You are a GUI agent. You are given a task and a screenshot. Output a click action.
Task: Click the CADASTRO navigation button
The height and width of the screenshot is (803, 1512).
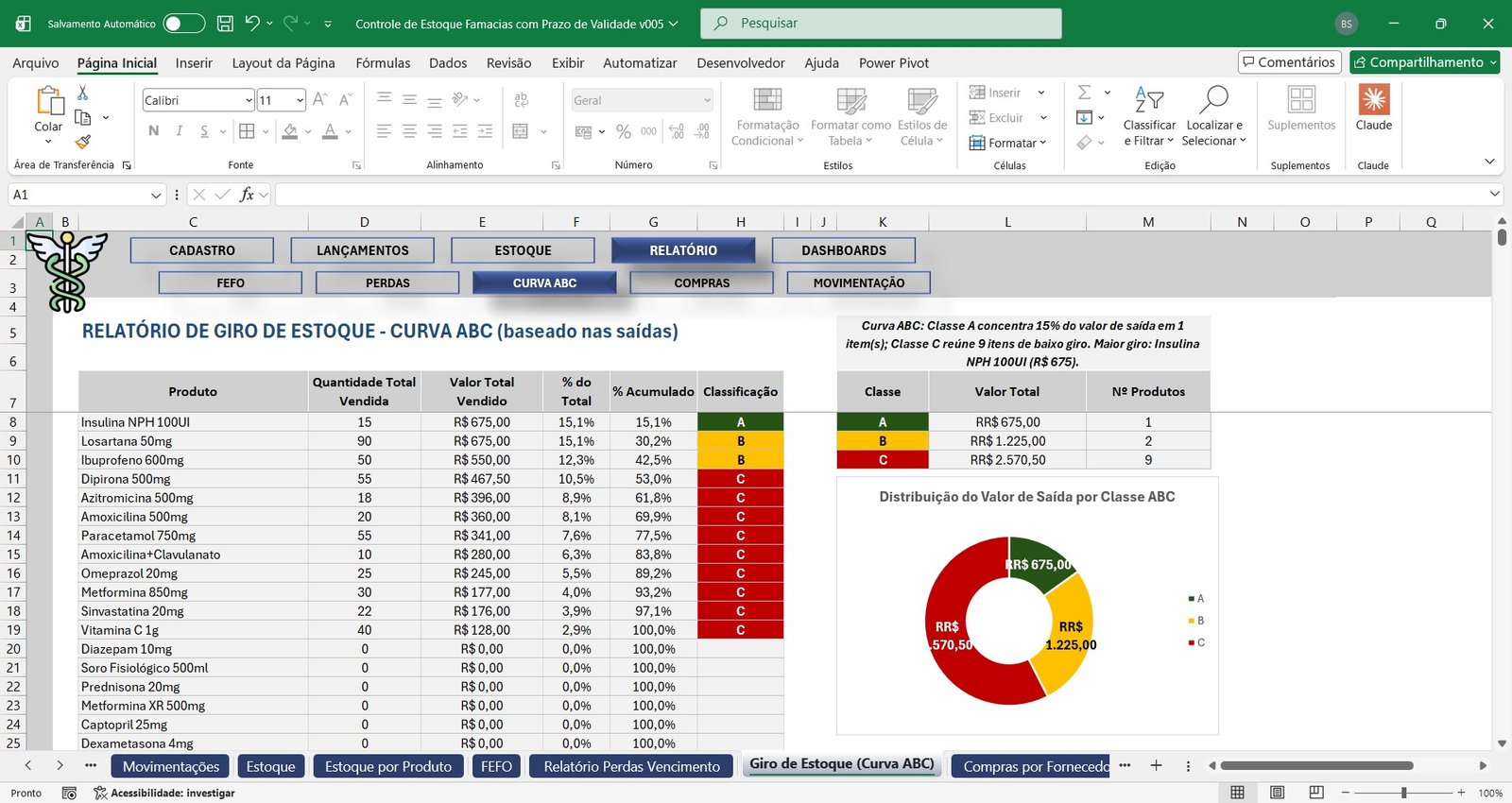[x=202, y=250]
